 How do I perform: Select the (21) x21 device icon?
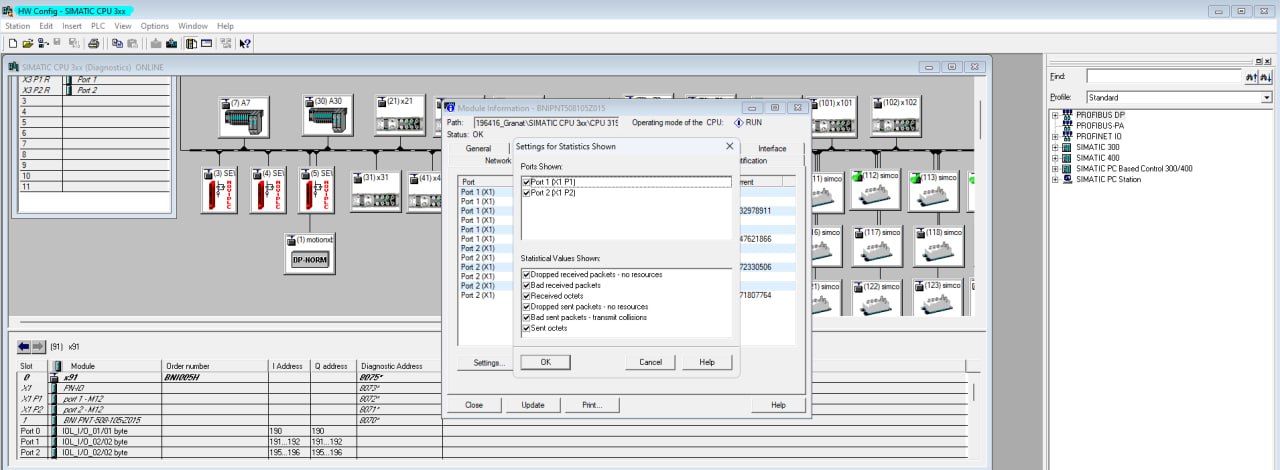point(400,116)
